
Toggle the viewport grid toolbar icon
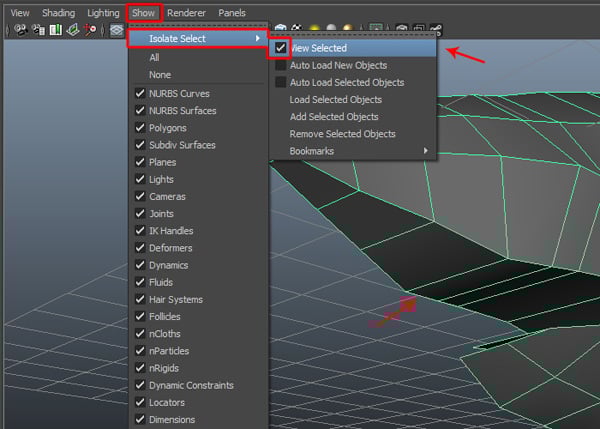pos(117,30)
